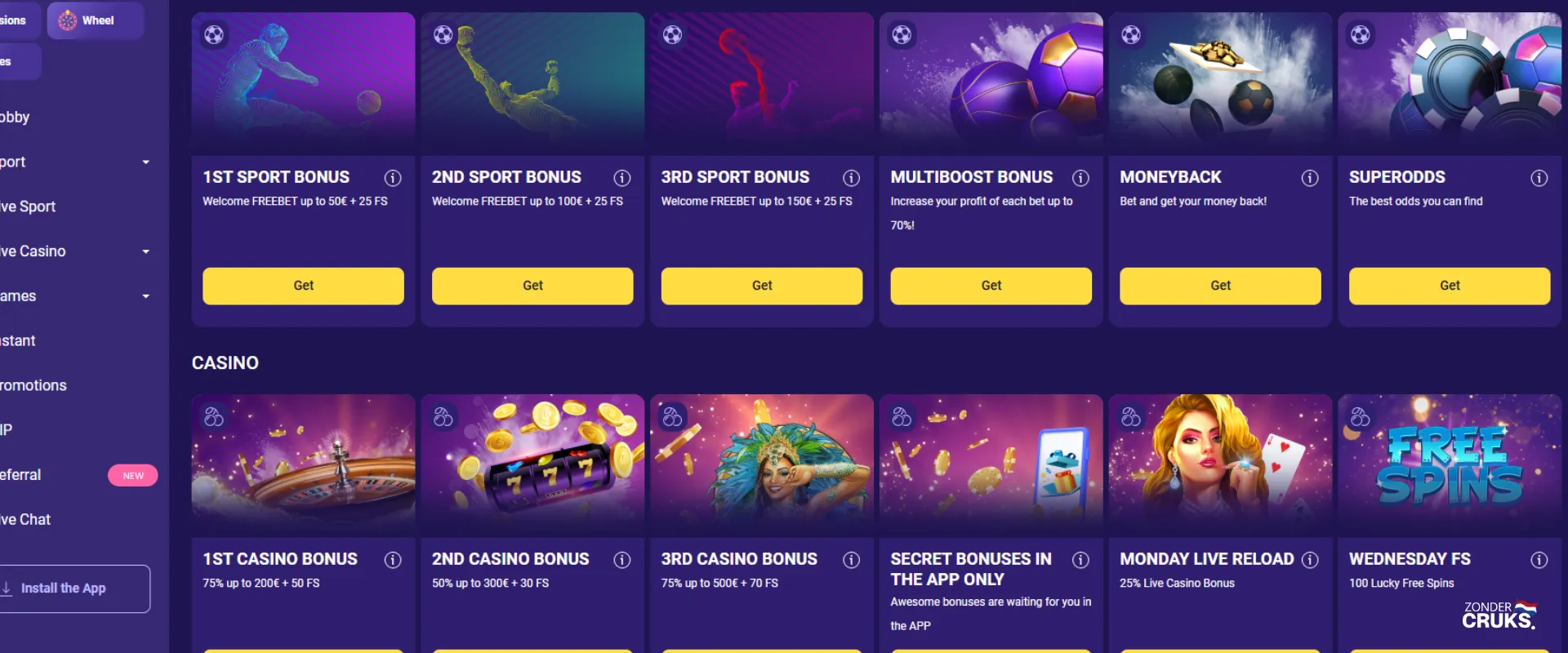Expand the Games dropdown

pos(146,296)
